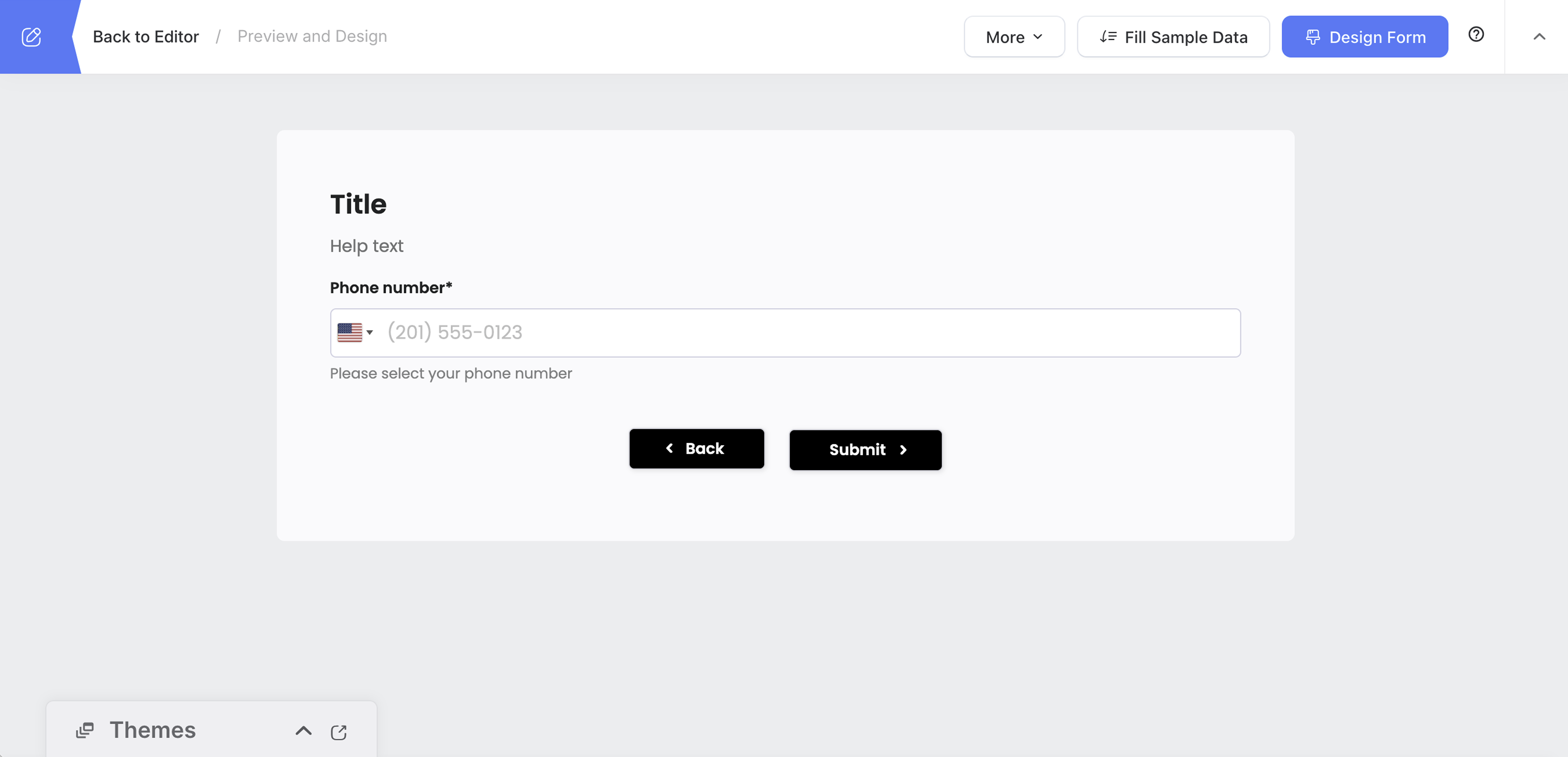Click the left chevron on the Back button
Viewport: 1568px width, 757px height.
click(670, 448)
